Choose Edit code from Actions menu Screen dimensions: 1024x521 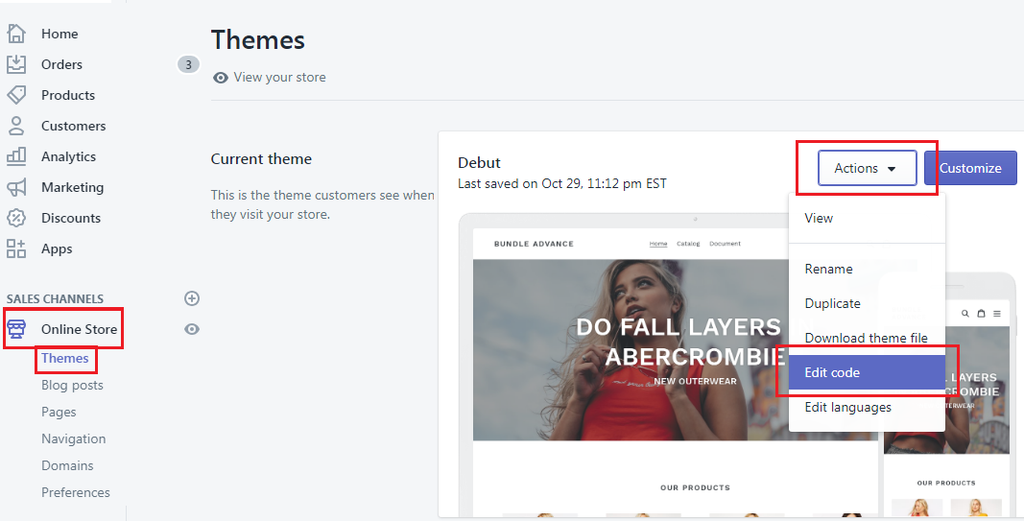click(x=867, y=373)
